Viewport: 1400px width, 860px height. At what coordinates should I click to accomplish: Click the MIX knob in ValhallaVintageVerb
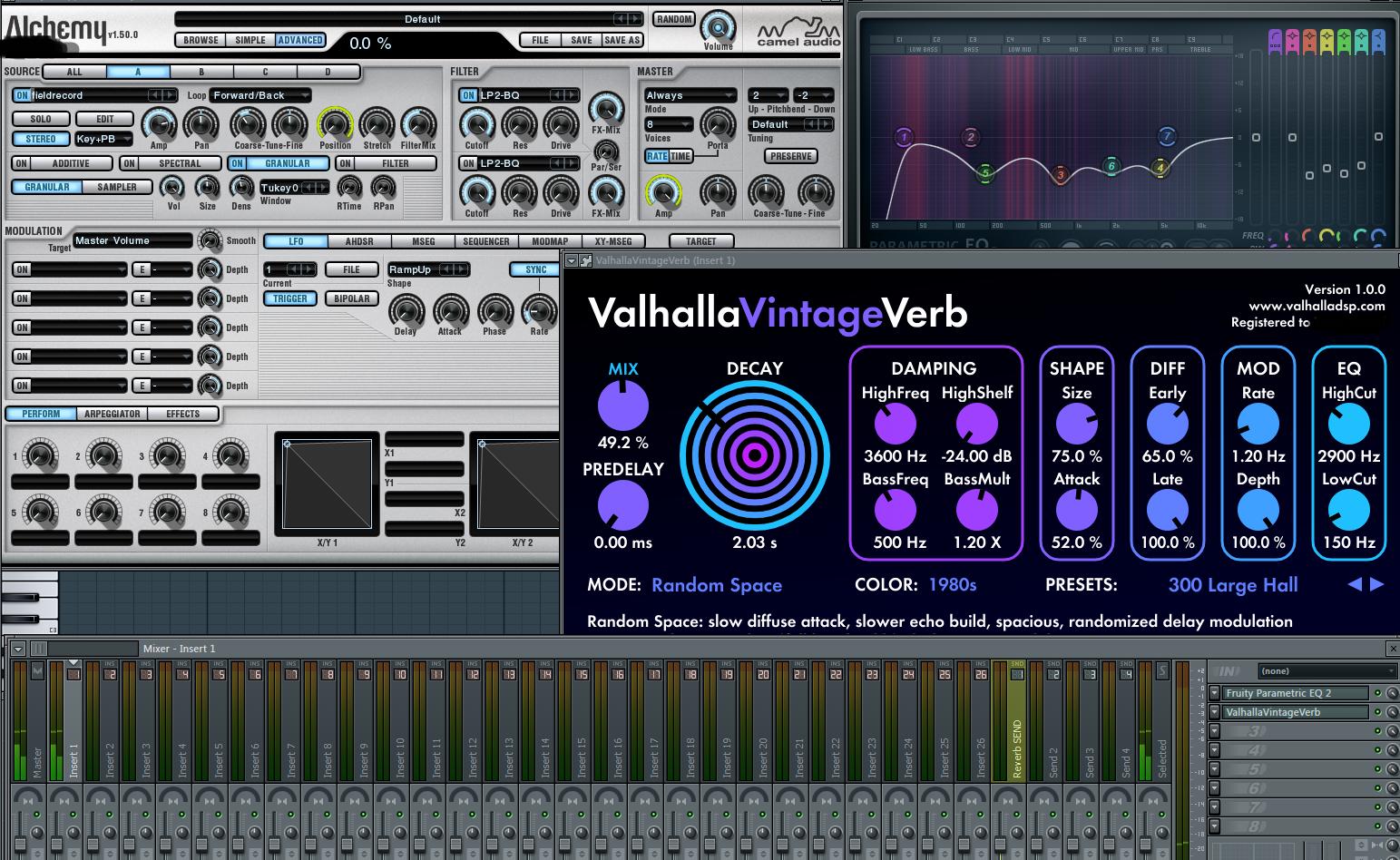click(622, 406)
